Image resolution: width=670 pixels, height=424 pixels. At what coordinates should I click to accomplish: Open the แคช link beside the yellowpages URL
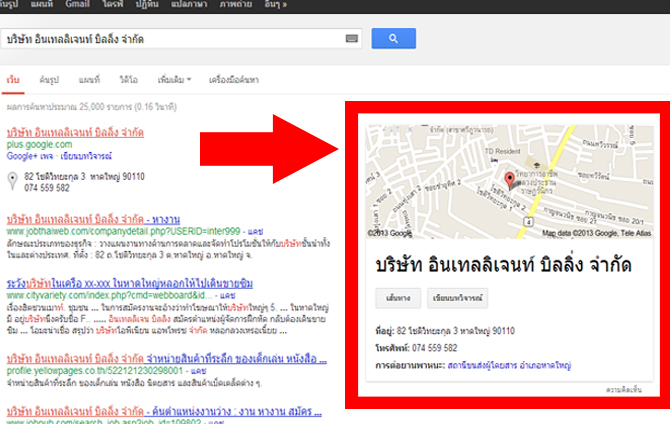pos(198,371)
